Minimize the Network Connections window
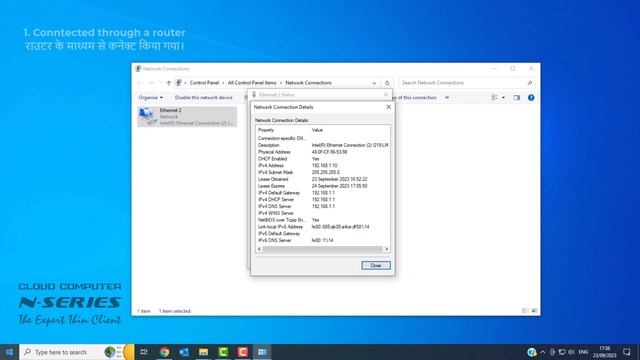The width and height of the screenshot is (640, 360). click(494, 69)
